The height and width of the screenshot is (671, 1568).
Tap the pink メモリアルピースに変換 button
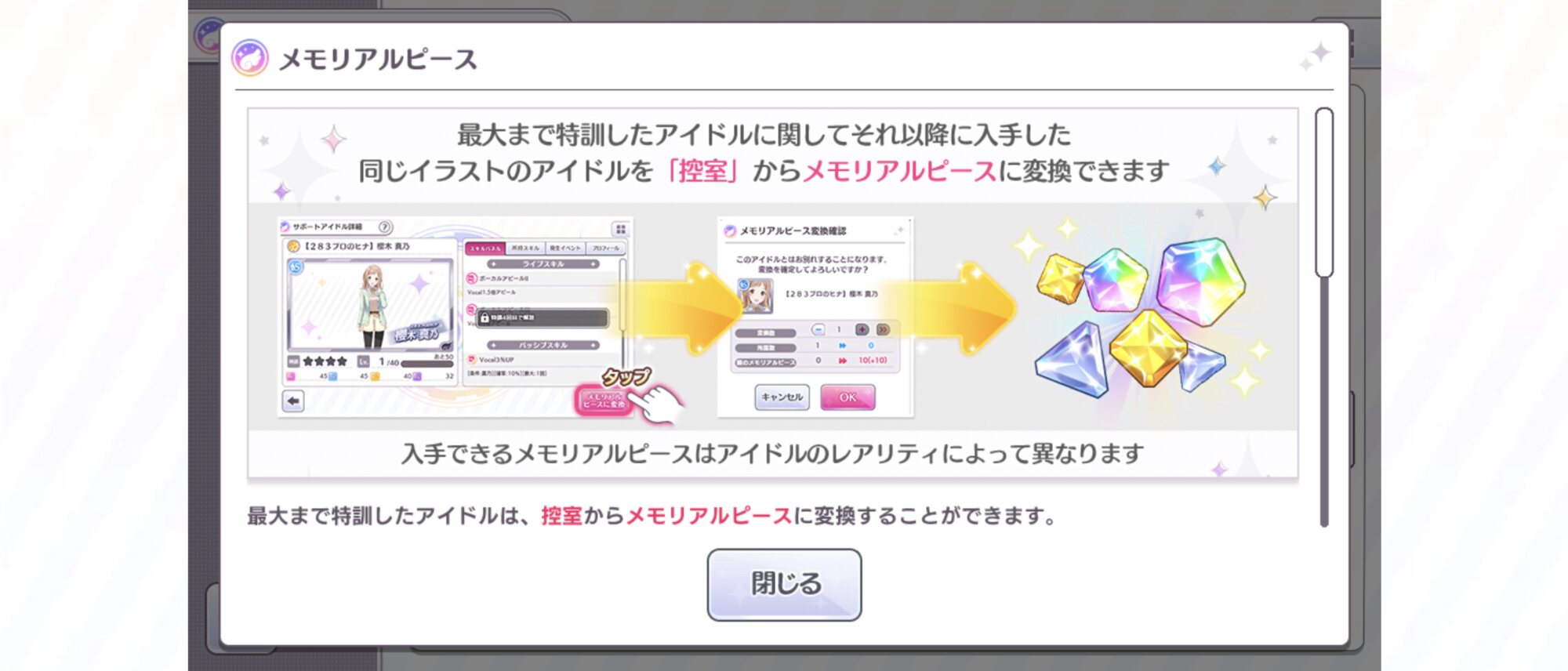[603, 401]
